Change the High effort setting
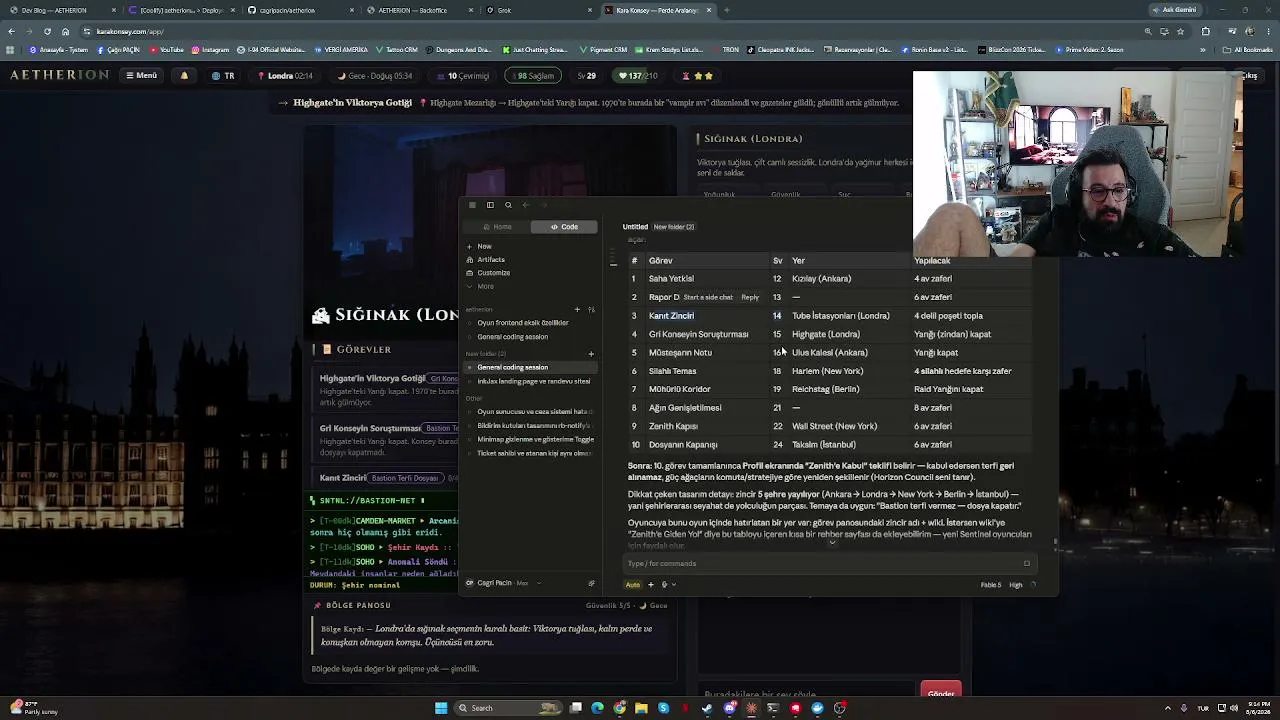This screenshot has height=720, width=1280. point(1016,585)
